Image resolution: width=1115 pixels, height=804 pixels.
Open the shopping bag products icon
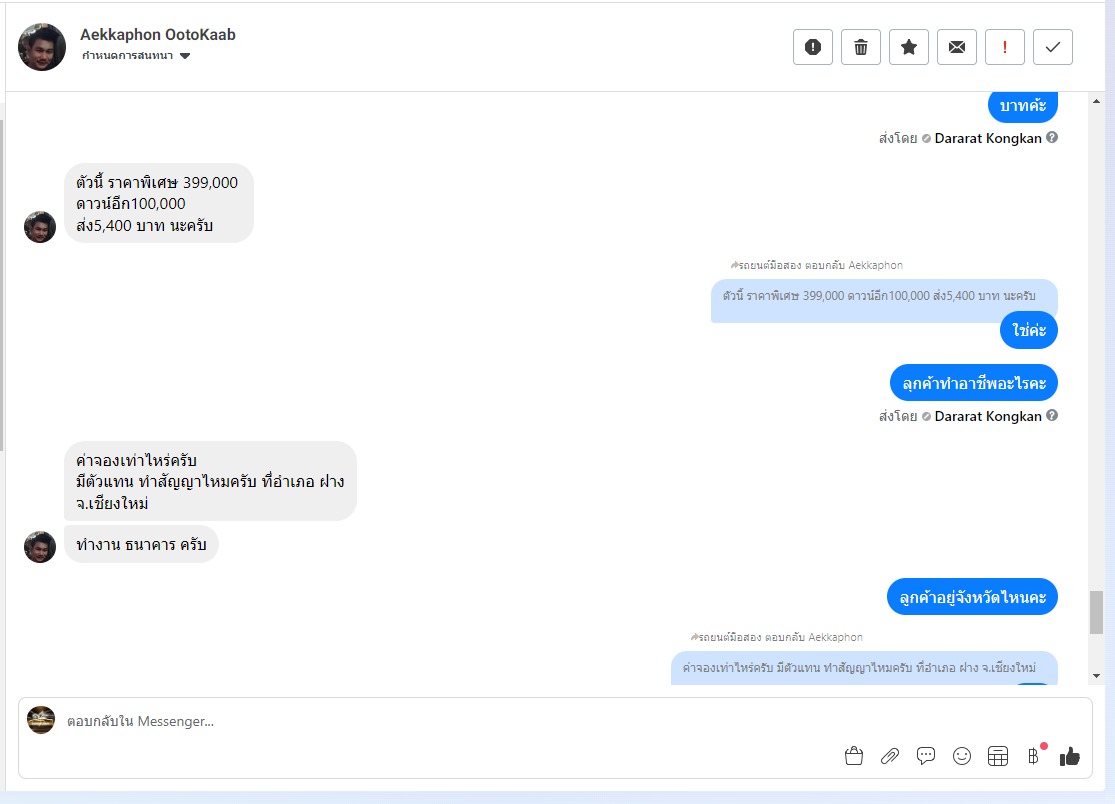click(x=854, y=756)
